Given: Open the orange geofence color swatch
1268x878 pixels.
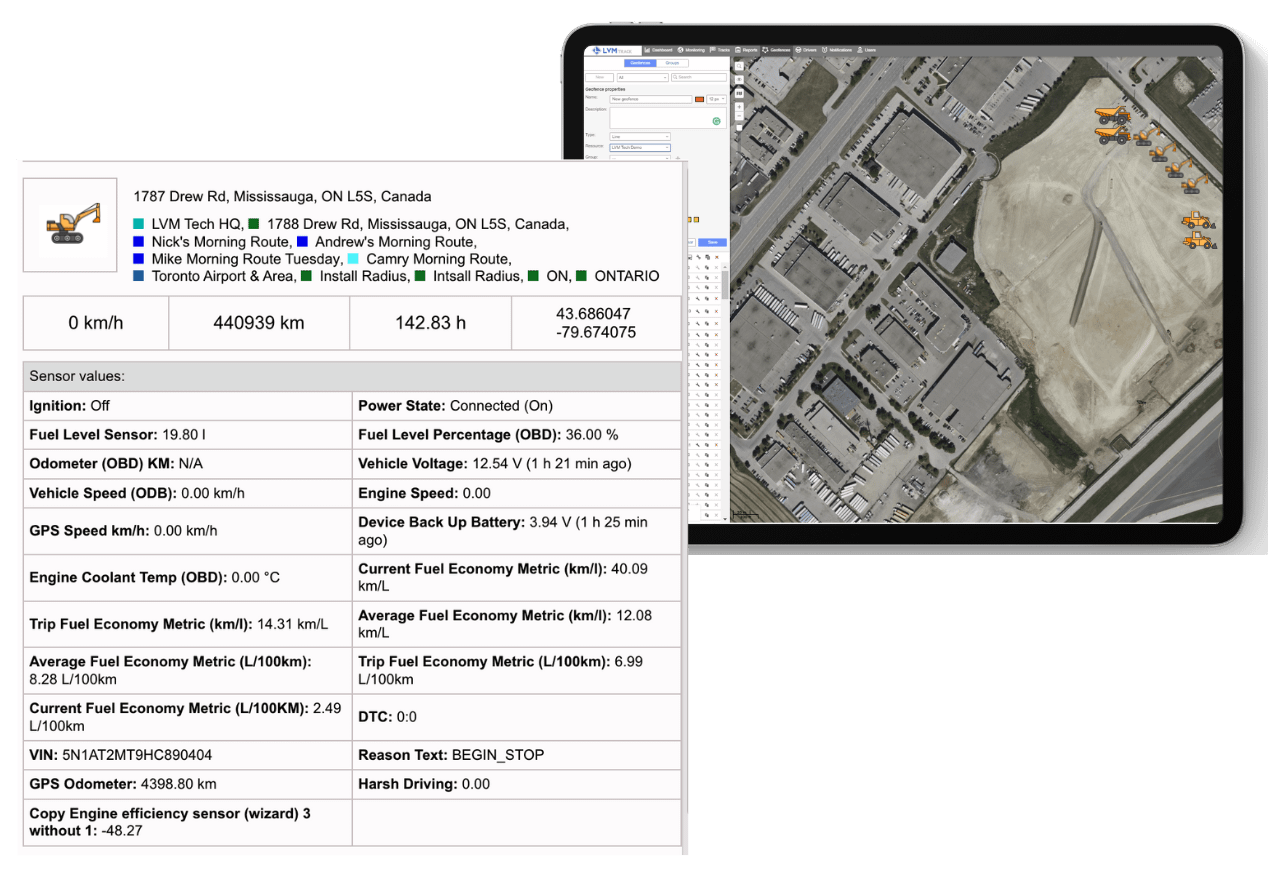Looking at the screenshot, I should 699,99.
